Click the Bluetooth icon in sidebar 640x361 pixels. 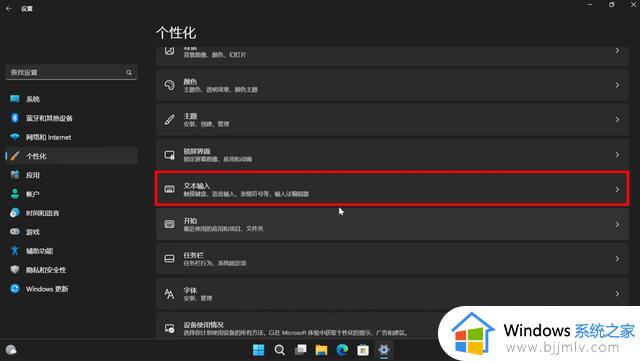pos(15,118)
